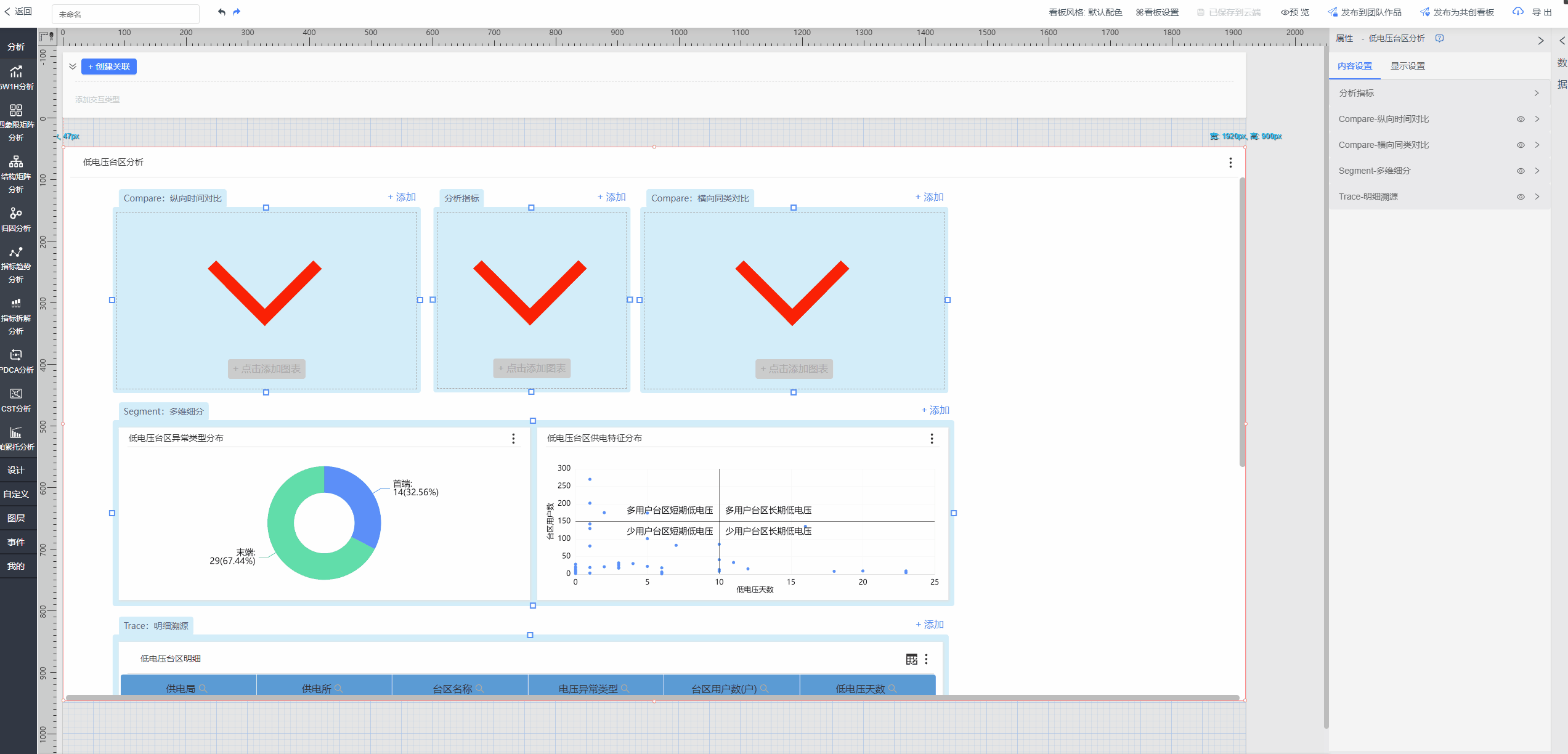
Task: Toggle eye icon for Trace-明细溯源
Action: point(1520,197)
